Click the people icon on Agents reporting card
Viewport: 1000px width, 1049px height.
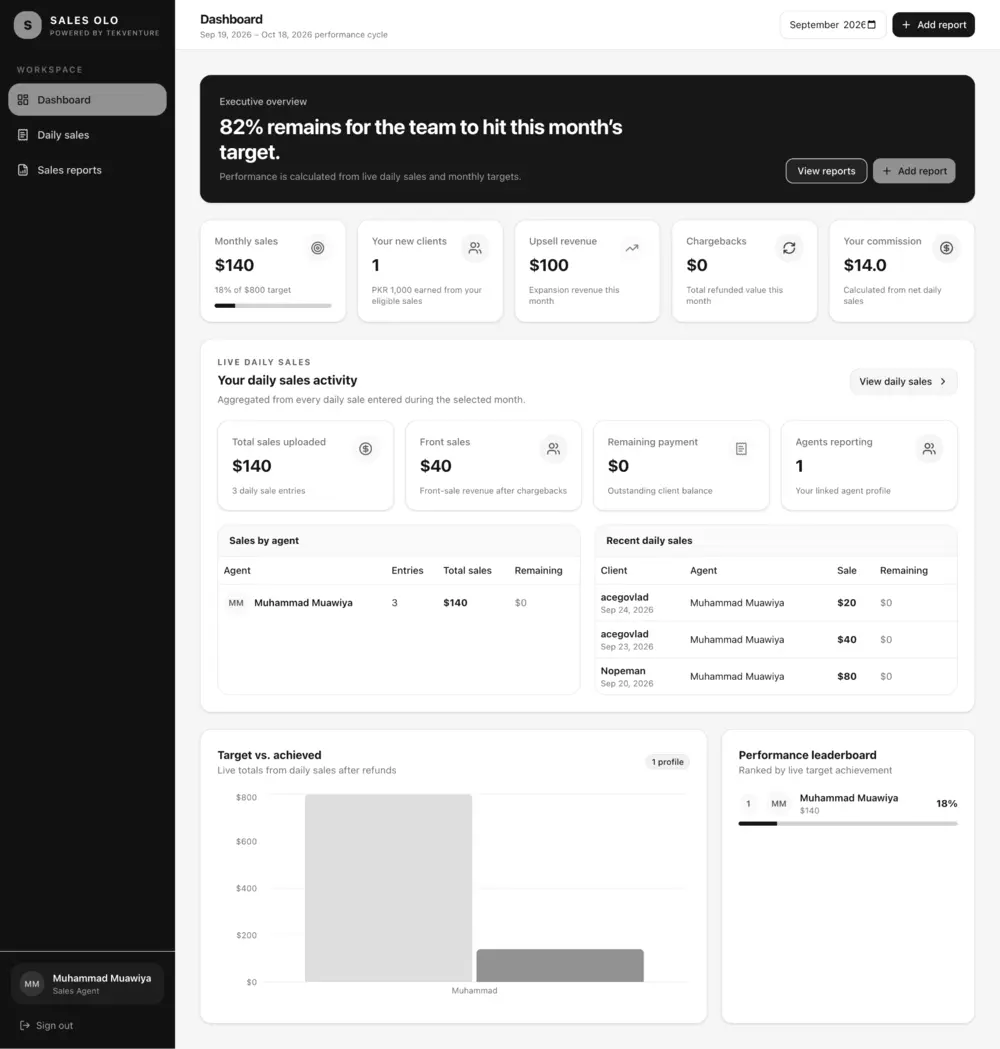pyautogui.click(x=929, y=449)
